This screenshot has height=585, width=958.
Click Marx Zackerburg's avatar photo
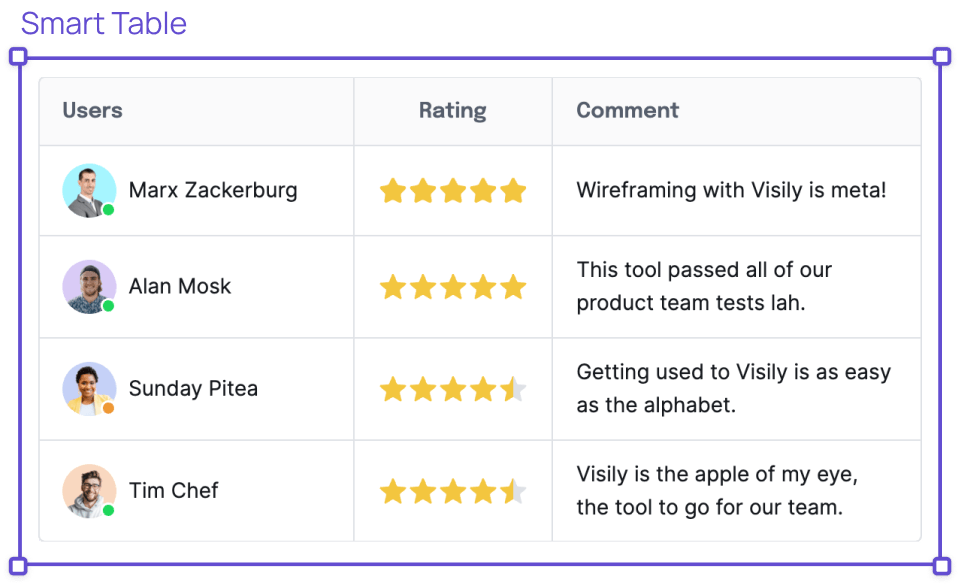coord(89,191)
